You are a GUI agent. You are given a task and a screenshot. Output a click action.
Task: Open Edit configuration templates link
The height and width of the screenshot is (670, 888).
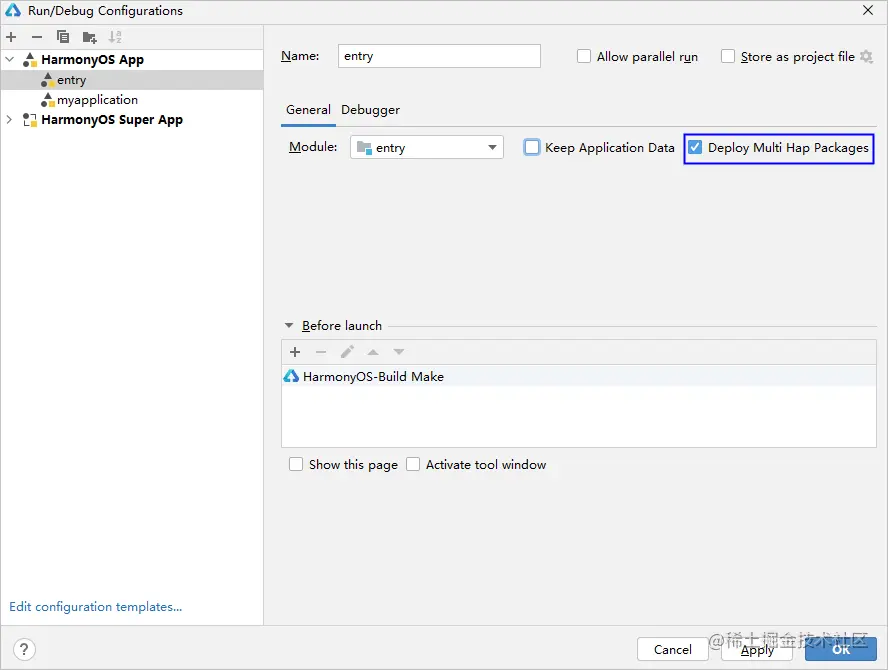(x=95, y=607)
